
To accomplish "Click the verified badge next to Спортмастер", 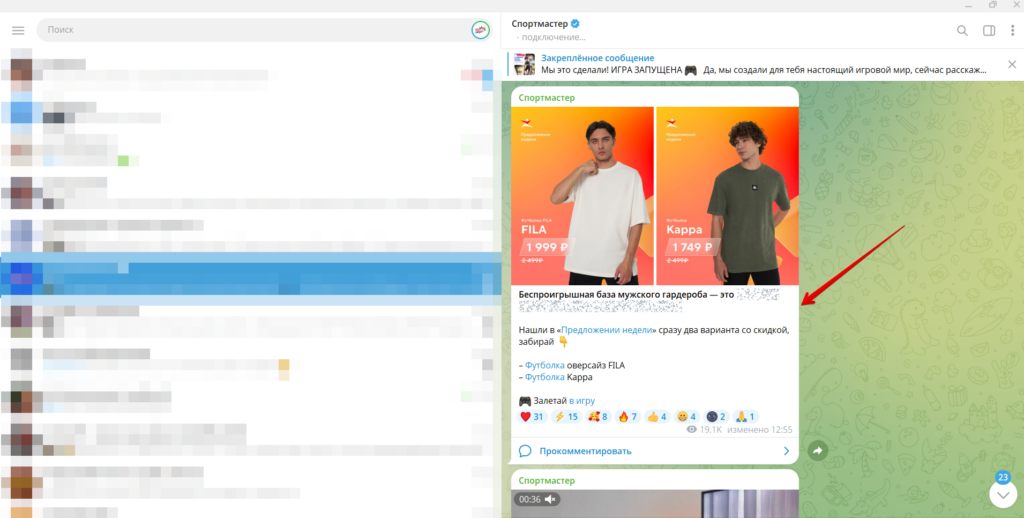I will [575, 24].
